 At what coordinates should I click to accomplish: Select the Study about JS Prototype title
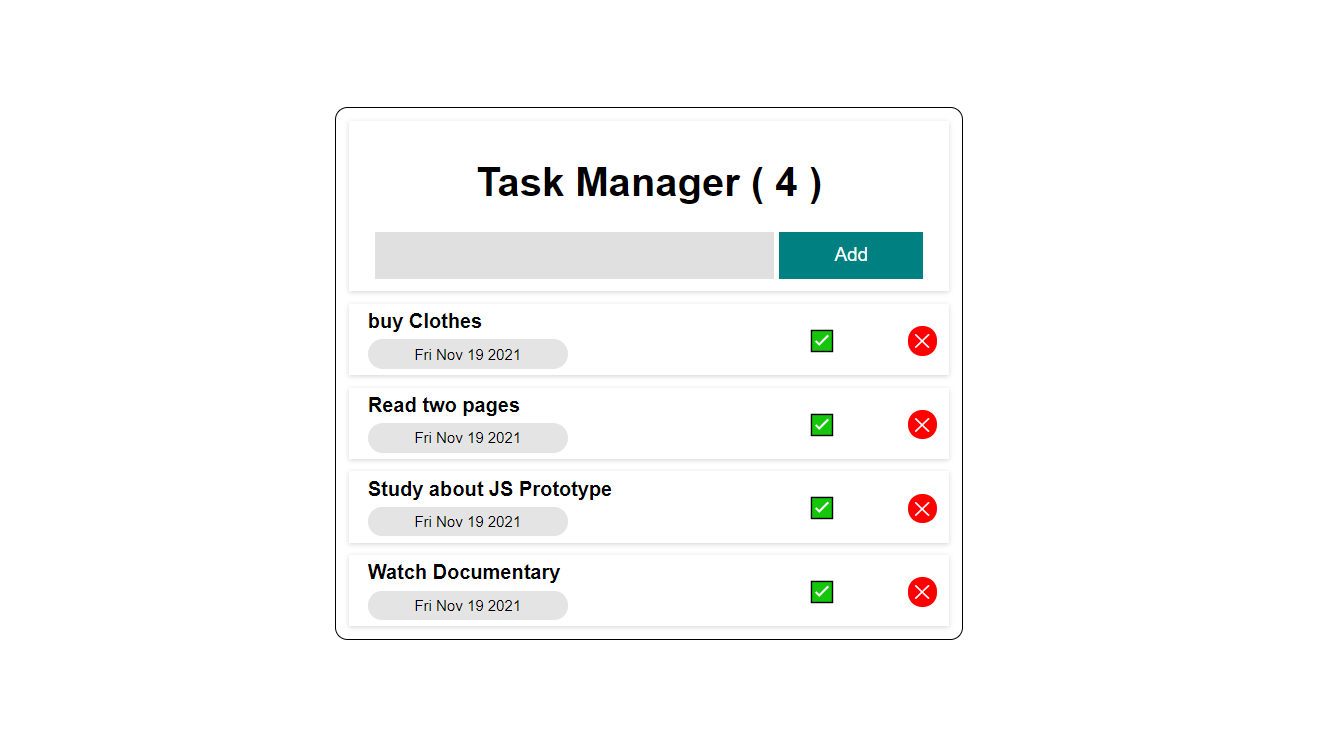click(490, 489)
